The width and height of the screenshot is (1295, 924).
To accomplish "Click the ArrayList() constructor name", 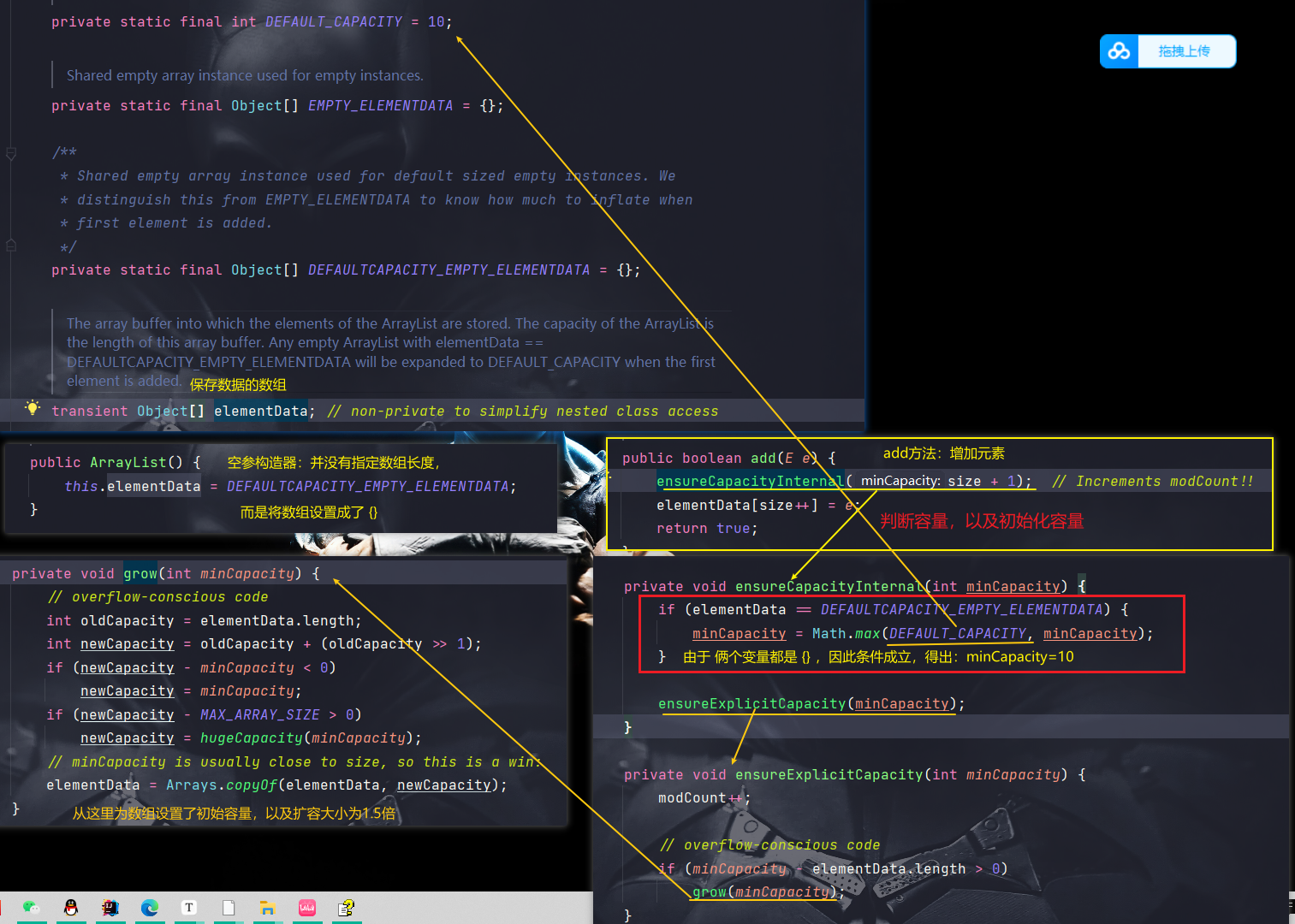I will click(128, 463).
